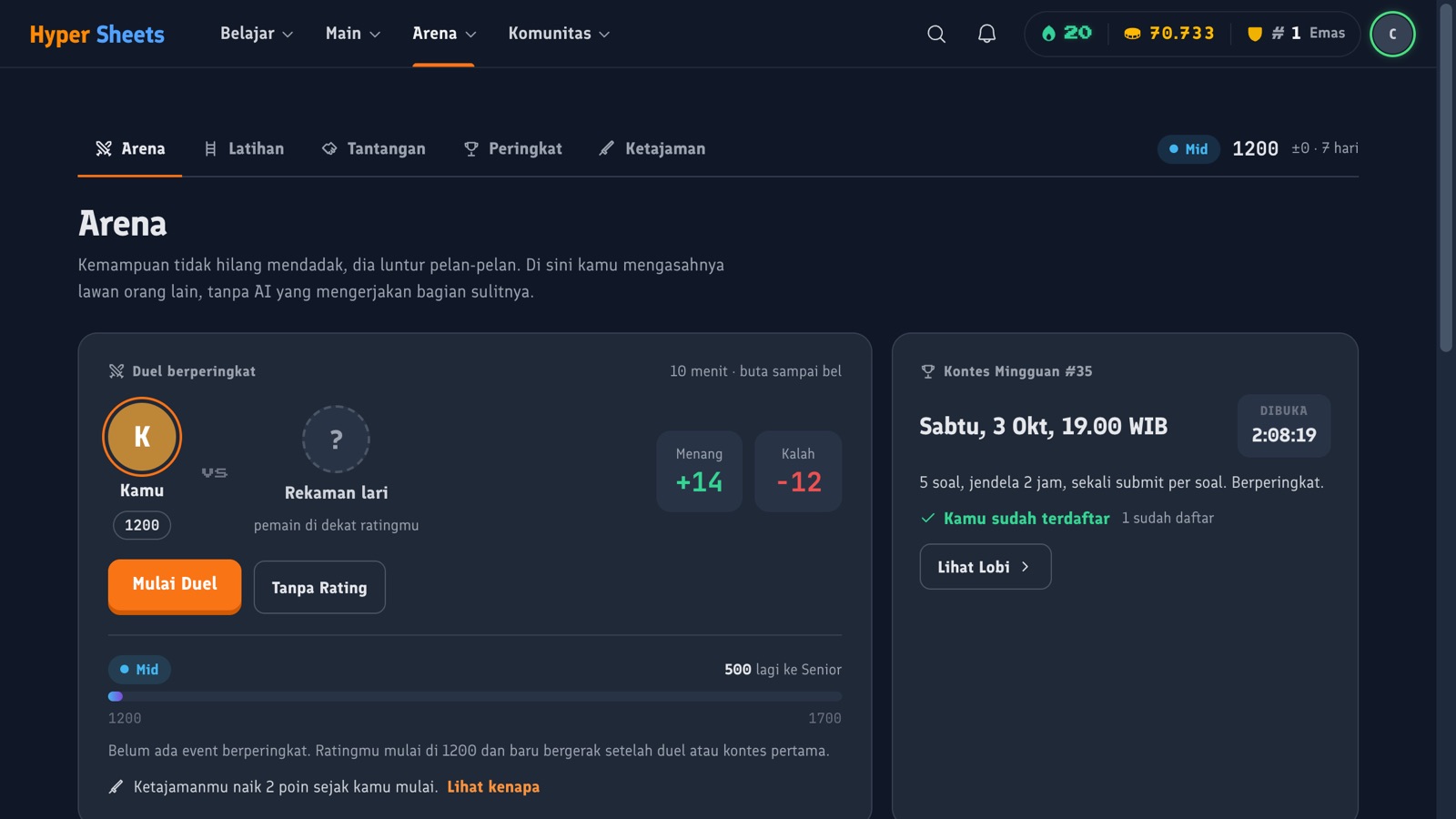Click the coin balance 70.733
The height and width of the screenshot is (819, 1456).
point(1169,34)
